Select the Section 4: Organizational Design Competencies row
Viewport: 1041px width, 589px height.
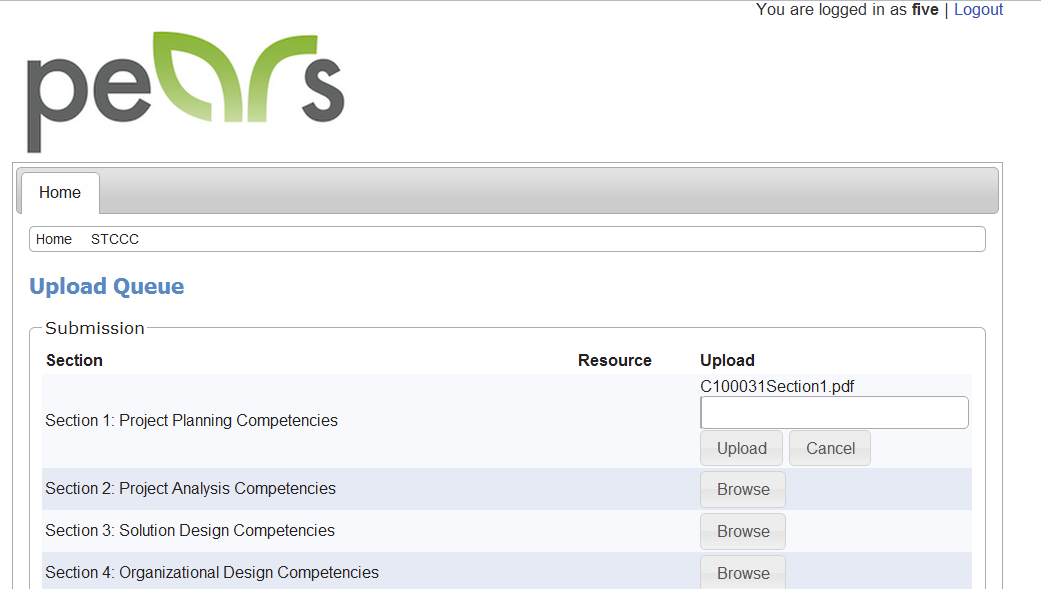(212, 573)
